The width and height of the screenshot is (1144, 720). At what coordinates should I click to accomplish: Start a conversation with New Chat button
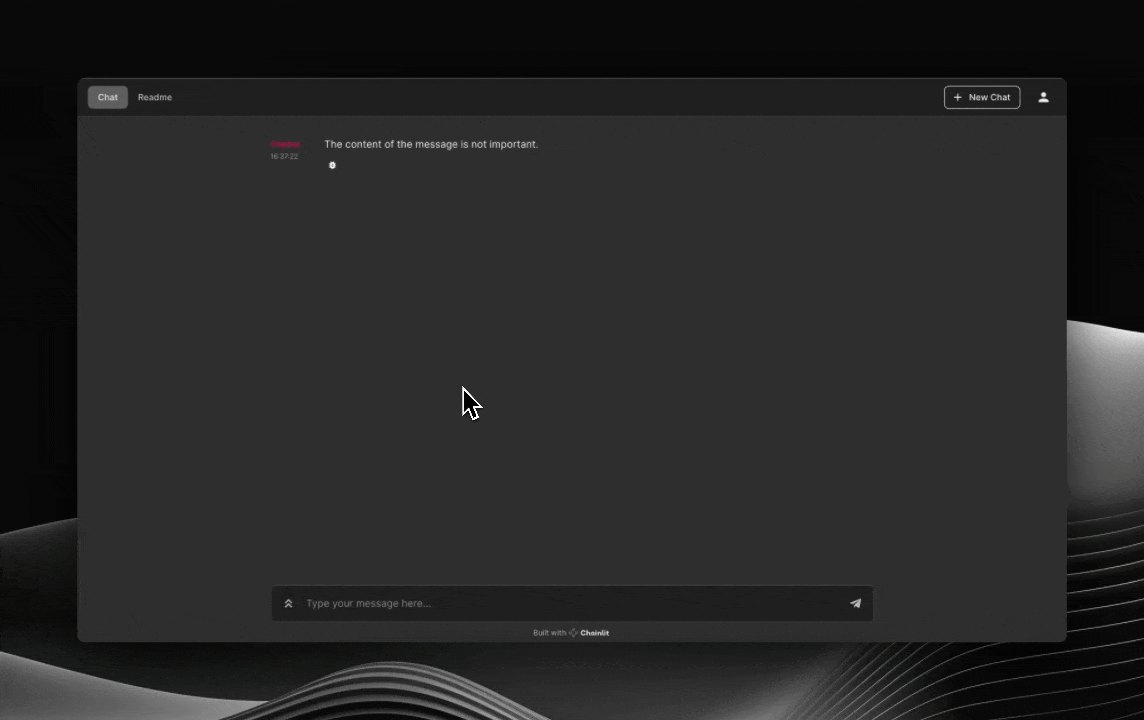(982, 97)
